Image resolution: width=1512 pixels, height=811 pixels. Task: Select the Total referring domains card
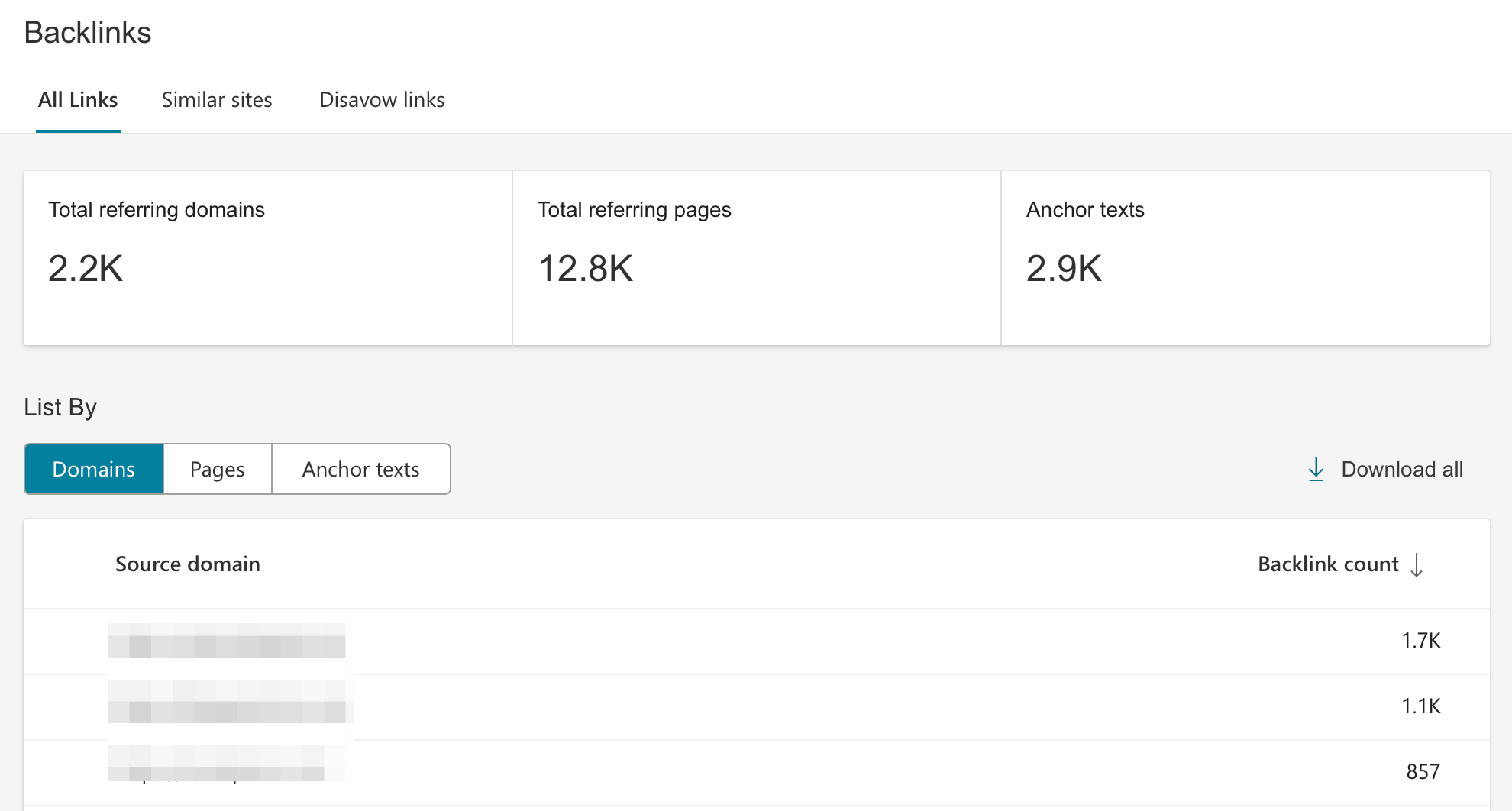pos(267,257)
